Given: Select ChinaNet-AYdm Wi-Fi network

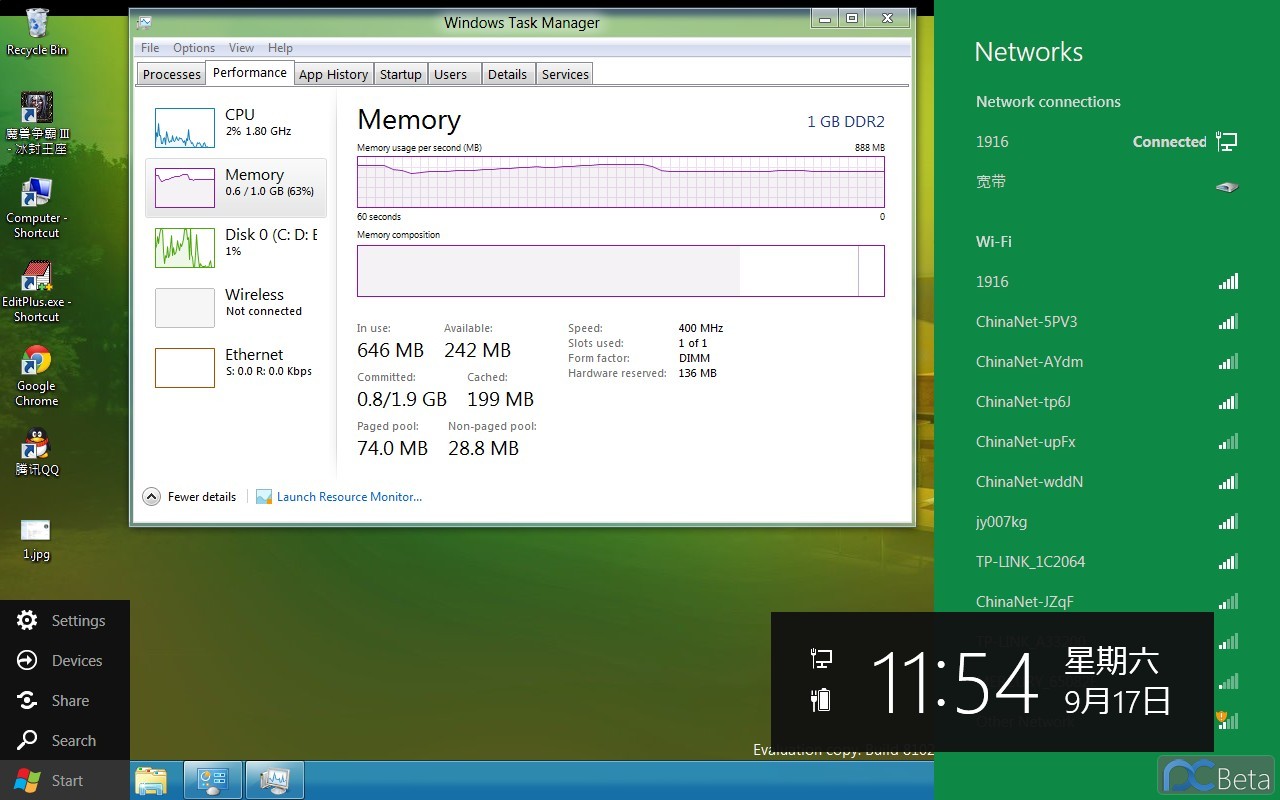Looking at the screenshot, I should click(x=1107, y=362).
